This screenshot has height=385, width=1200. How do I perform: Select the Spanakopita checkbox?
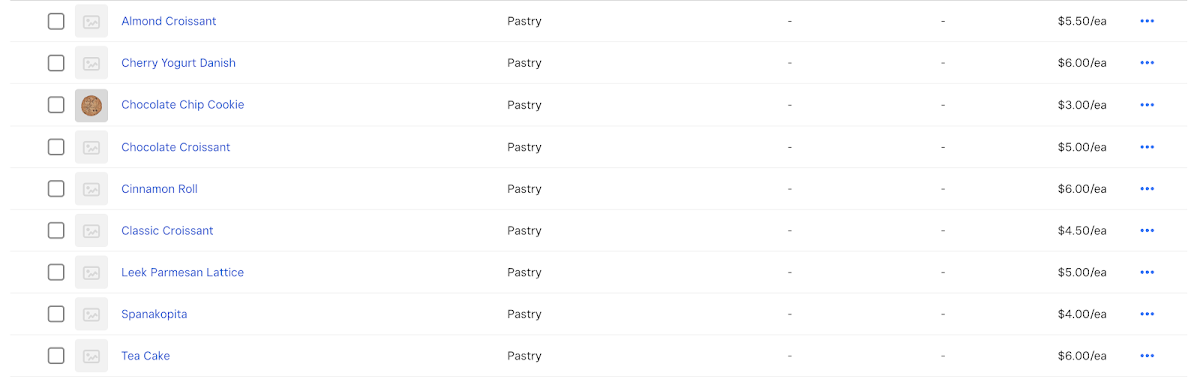coord(56,314)
